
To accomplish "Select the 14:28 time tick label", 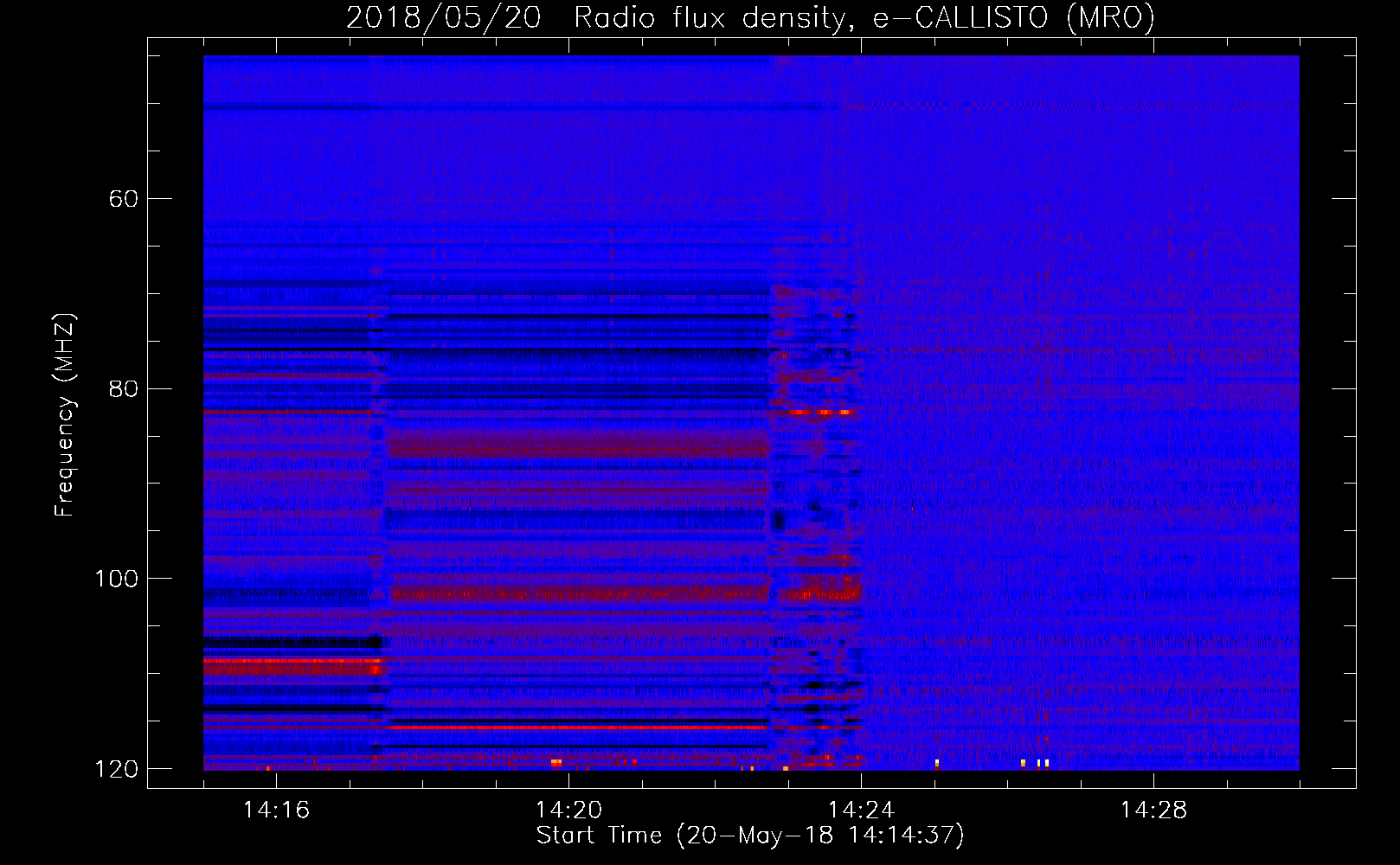I will point(1153,810).
